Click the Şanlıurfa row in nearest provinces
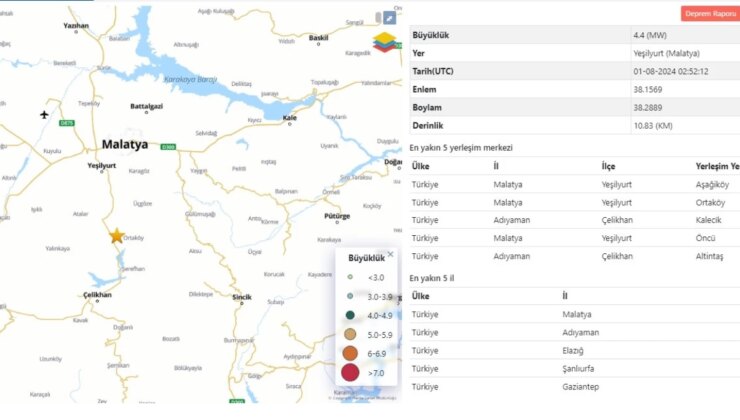 (574, 369)
